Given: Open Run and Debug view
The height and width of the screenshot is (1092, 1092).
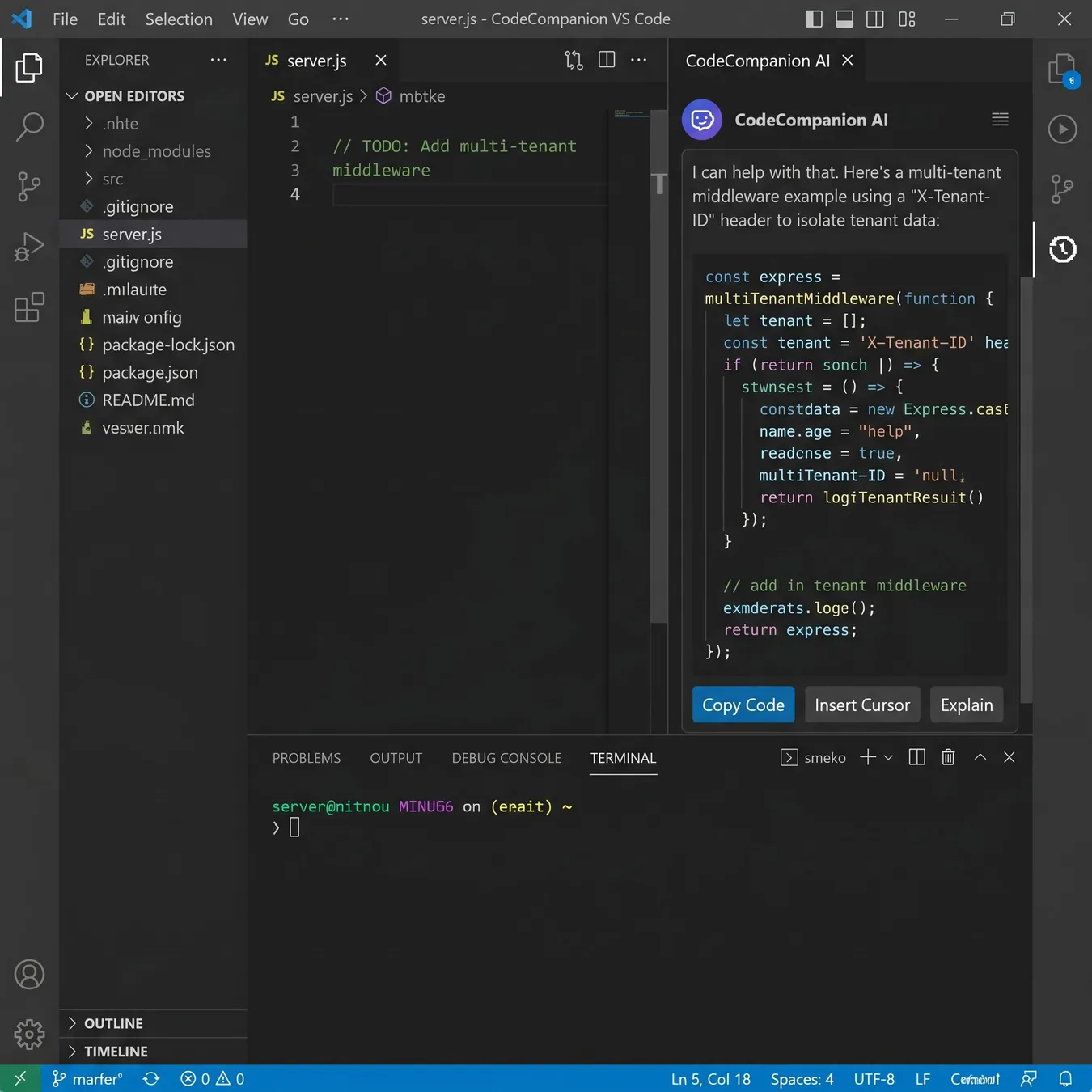Looking at the screenshot, I should pos(29,247).
